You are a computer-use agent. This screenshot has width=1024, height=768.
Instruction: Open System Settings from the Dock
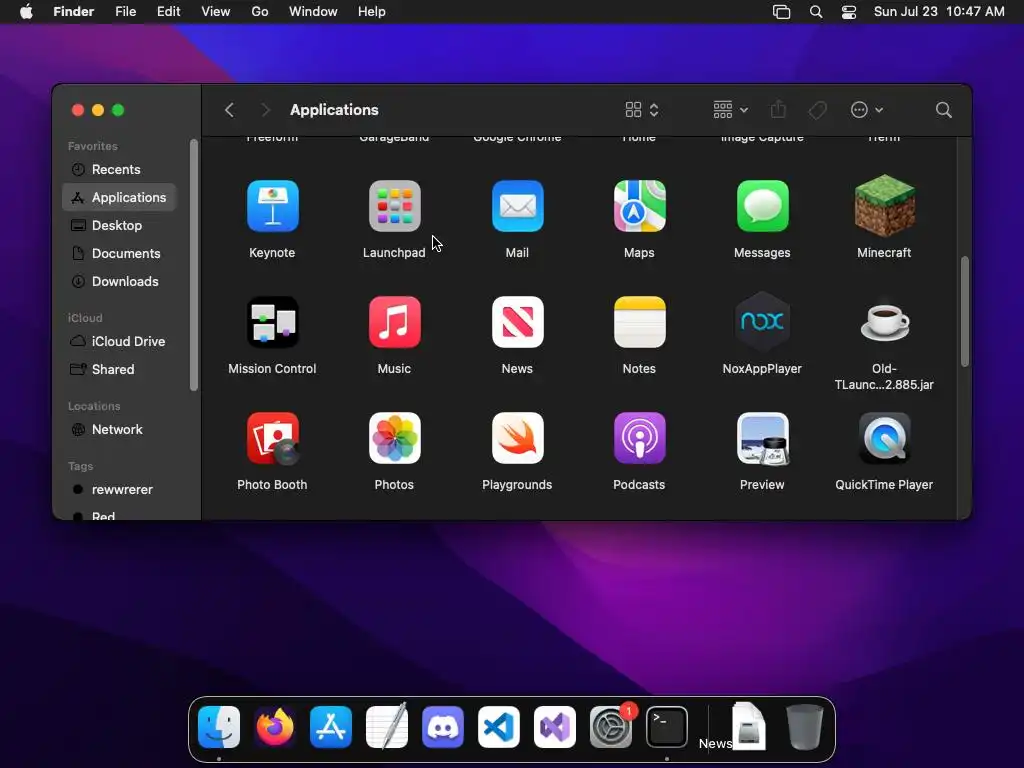(x=611, y=726)
